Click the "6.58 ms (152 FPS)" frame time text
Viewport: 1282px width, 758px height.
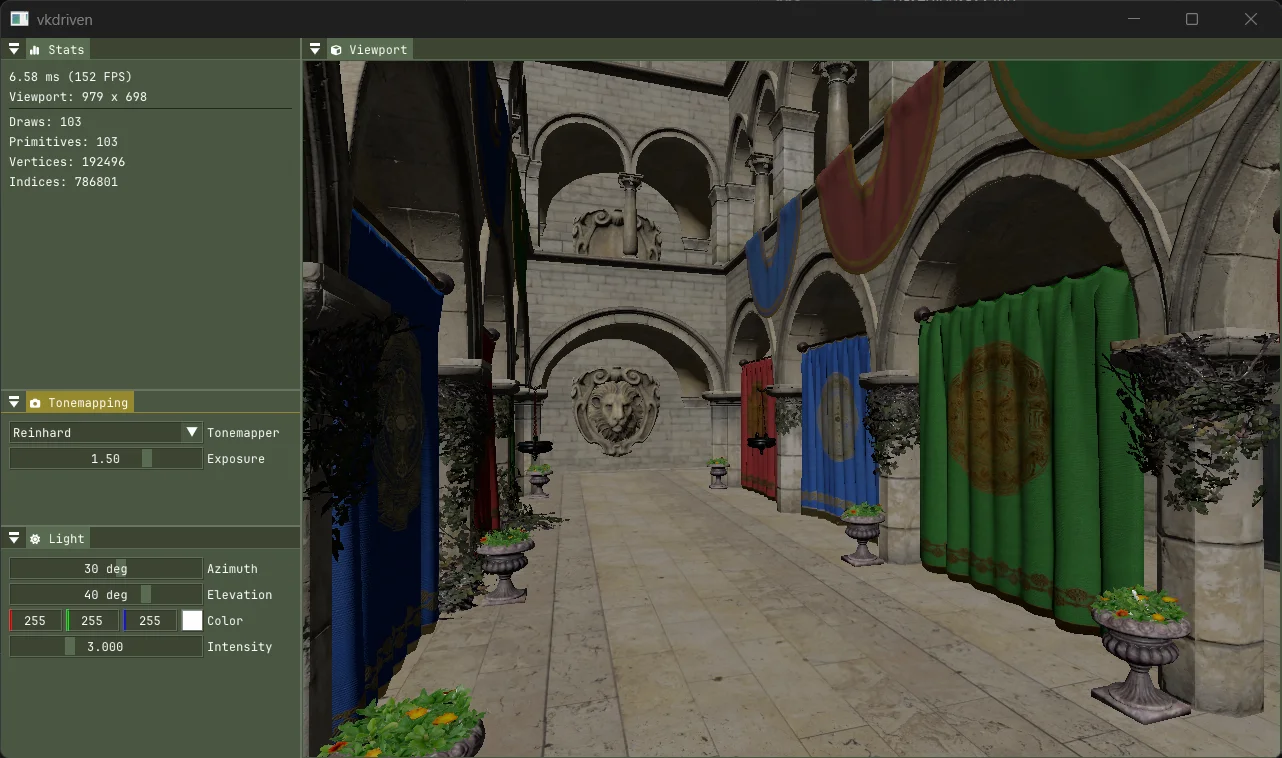pos(71,76)
